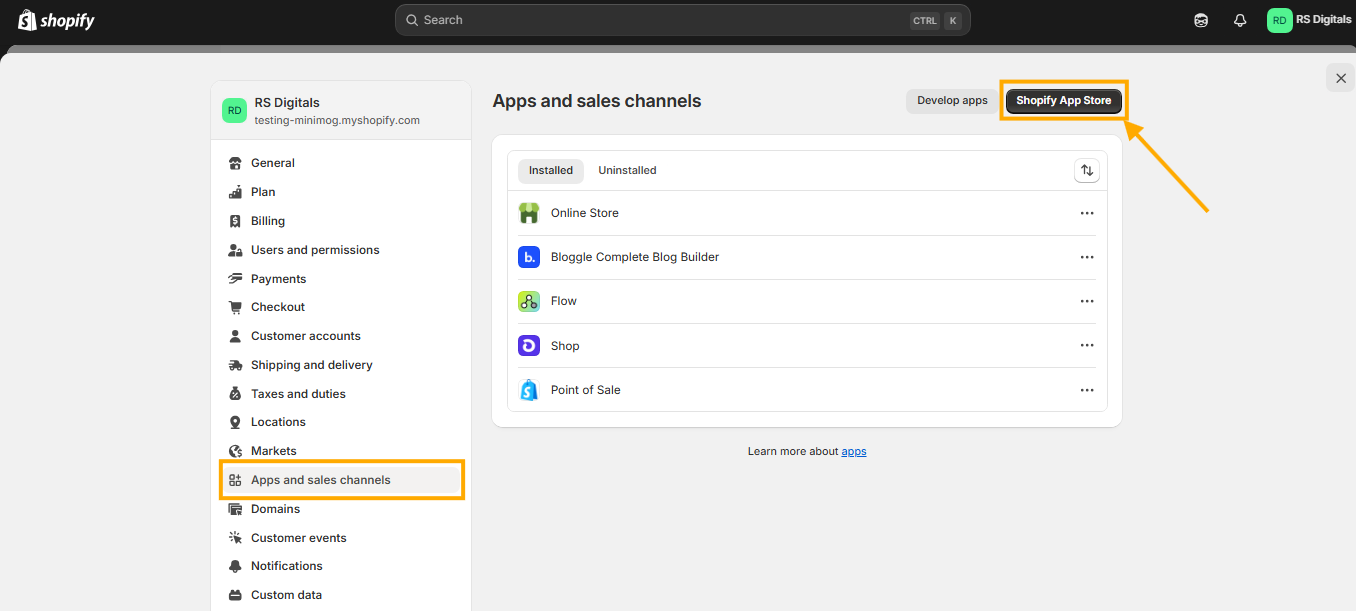Click the General settings store icon
Image resolution: width=1356 pixels, height=611 pixels.
pos(235,163)
